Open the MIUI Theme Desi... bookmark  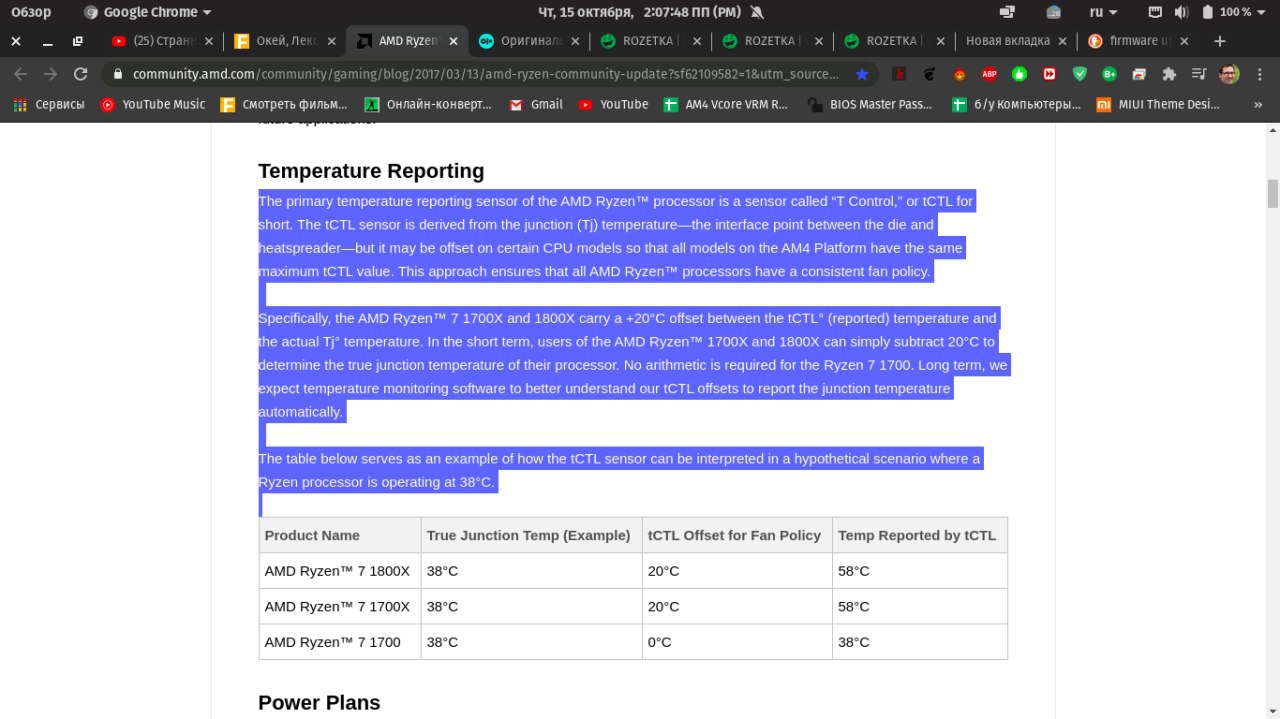point(1159,104)
